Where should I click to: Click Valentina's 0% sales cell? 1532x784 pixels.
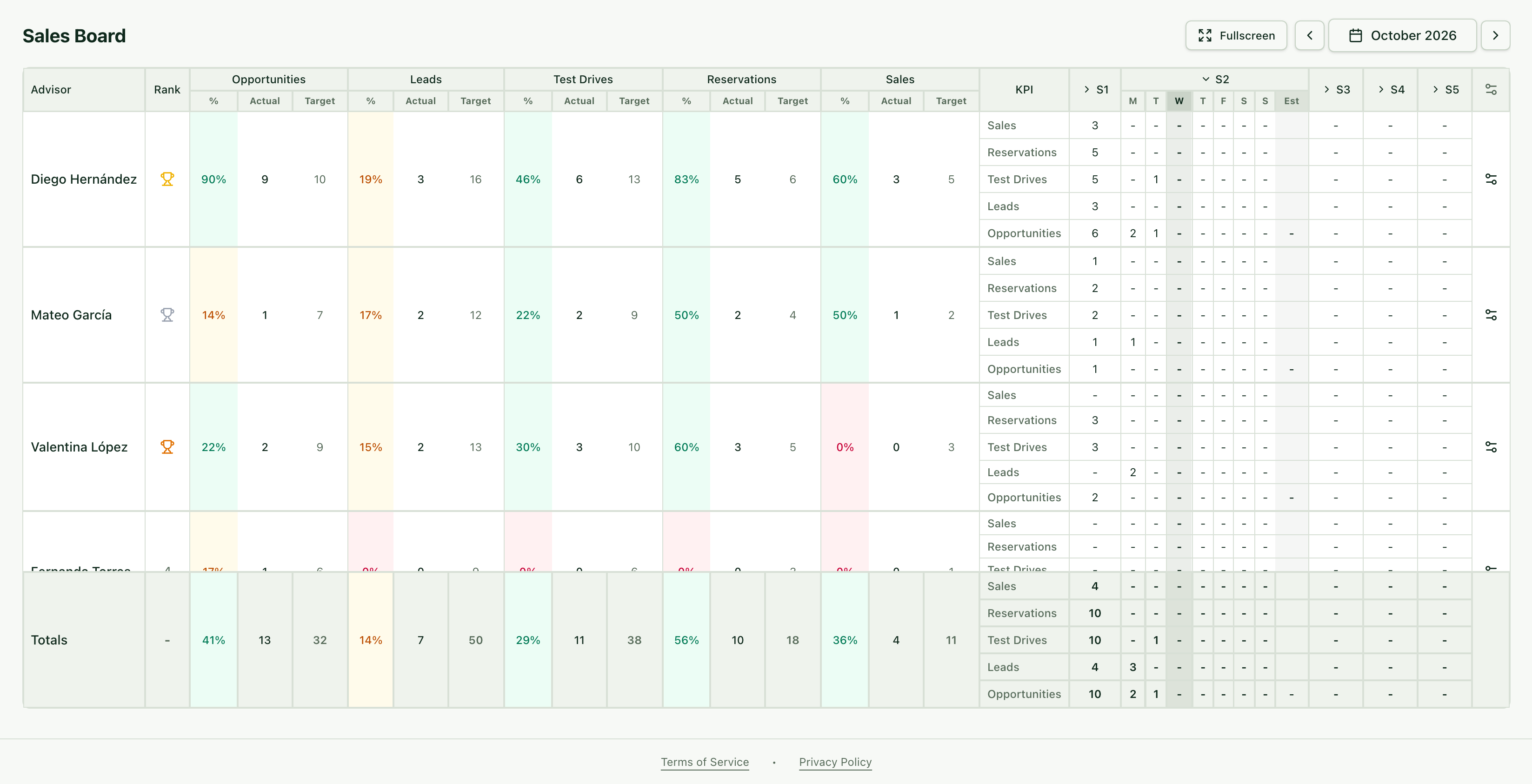point(845,447)
